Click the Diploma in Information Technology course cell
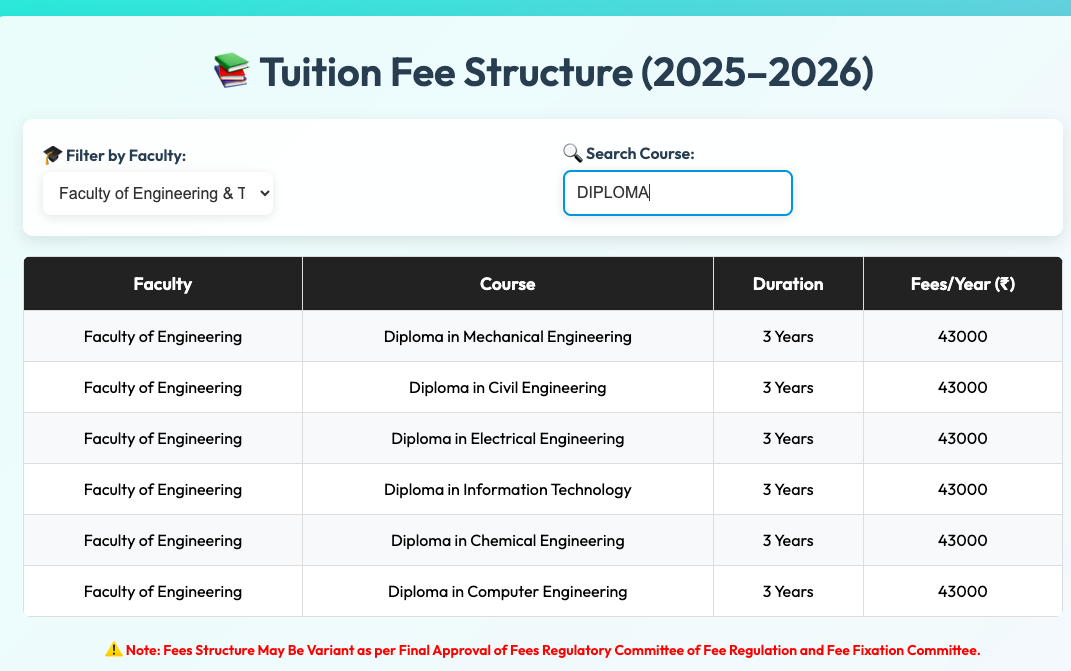The height and width of the screenshot is (671, 1071). point(507,489)
